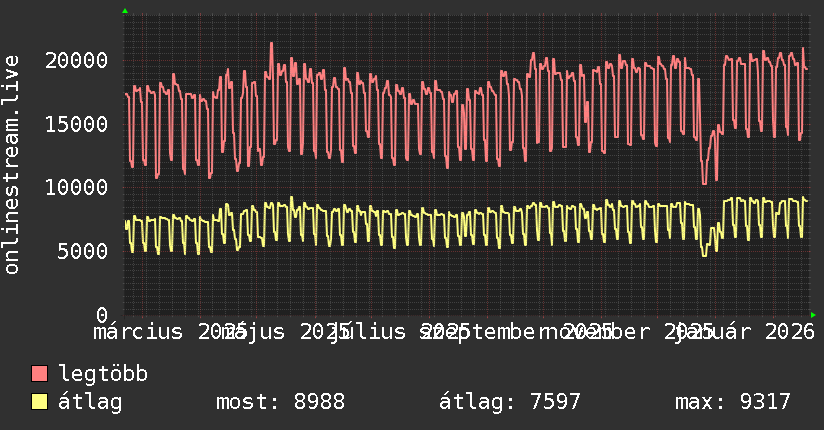
Task: Click the onlinestream.live vertical axis title
Action: tap(12, 165)
